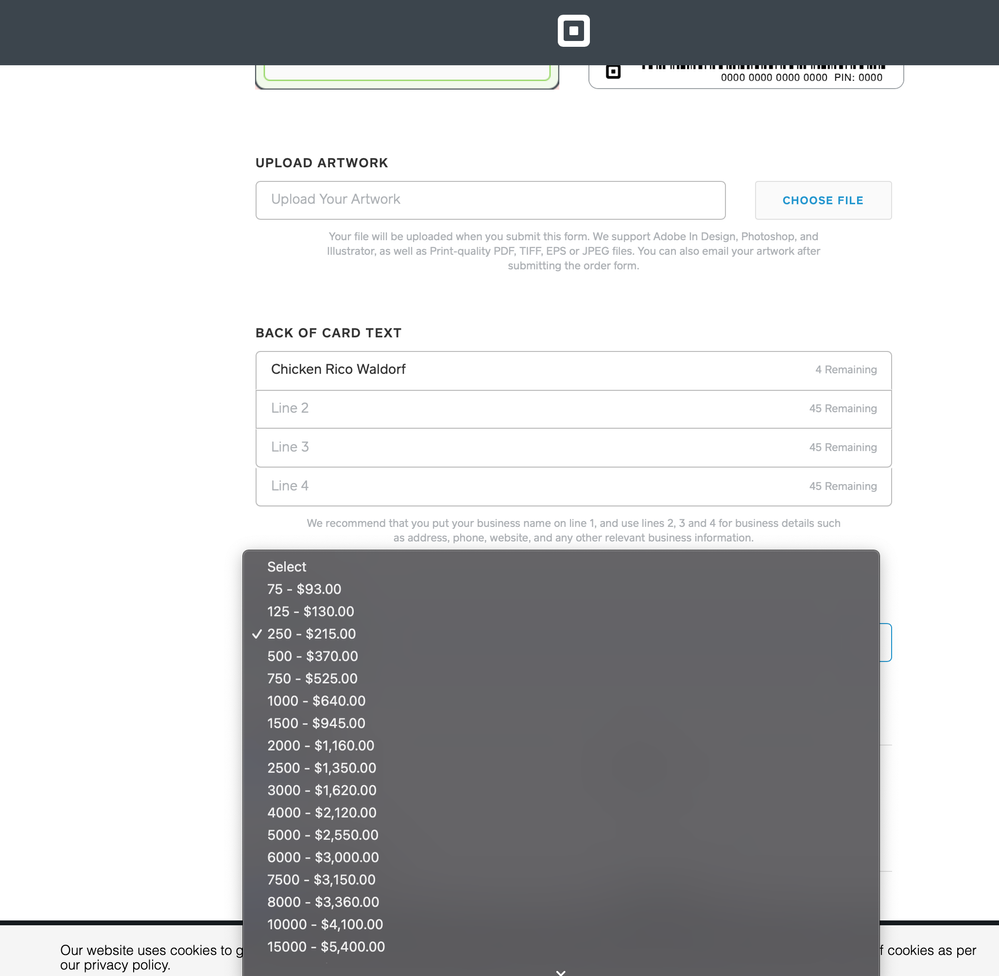
Task: Click the Choose File button
Action: point(822,200)
